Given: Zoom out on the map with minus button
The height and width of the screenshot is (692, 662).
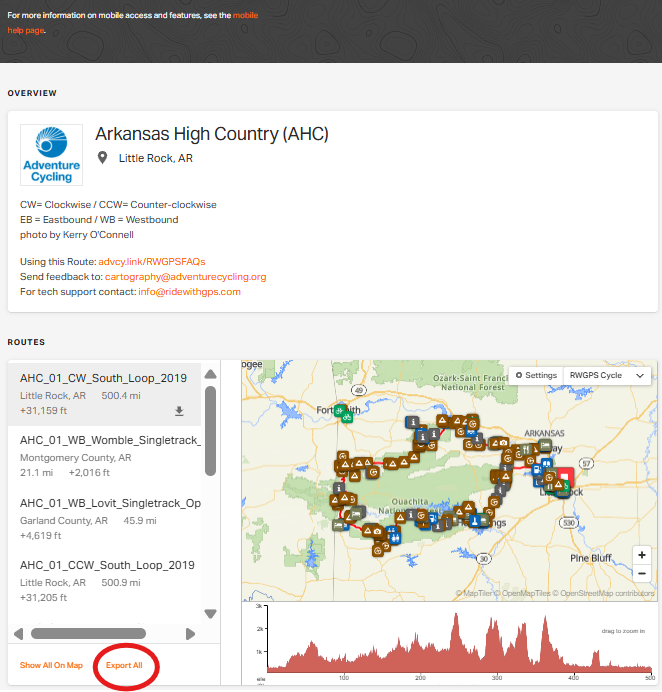Looking at the screenshot, I should pos(642,575).
